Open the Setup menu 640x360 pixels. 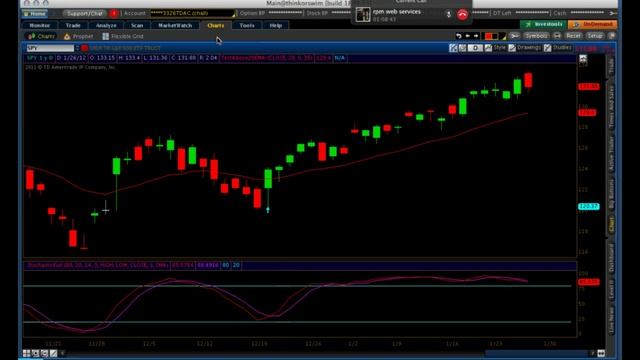595,36
